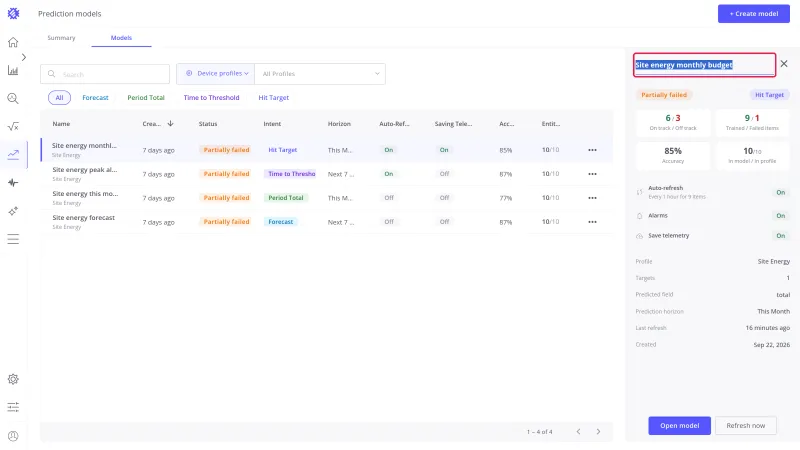Toggle Auto-refresh On in details panel

tap(781, 192)
